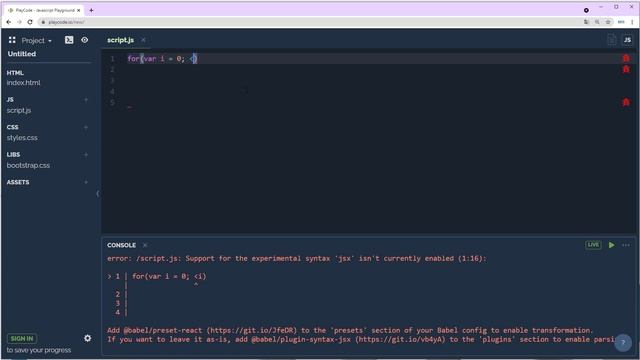
Task: Expand the Project dropdown
Action: pyautogui.click(x=37, y=40)
